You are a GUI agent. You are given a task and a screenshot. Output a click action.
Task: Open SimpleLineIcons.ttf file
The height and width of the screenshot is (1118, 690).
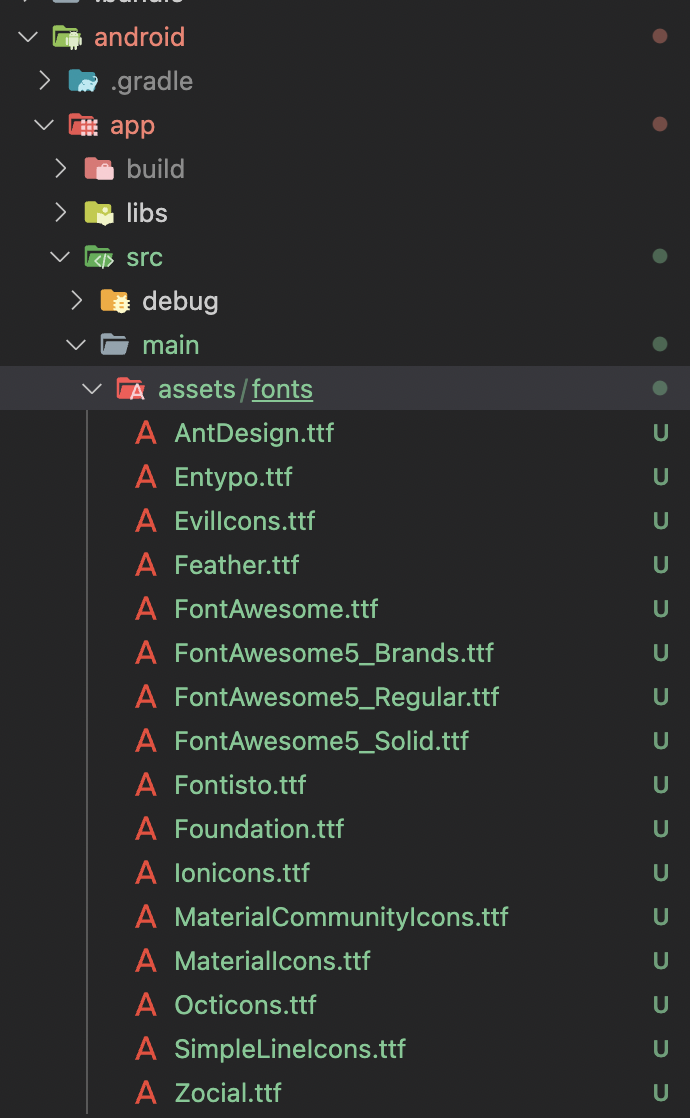coord(290,1049)
